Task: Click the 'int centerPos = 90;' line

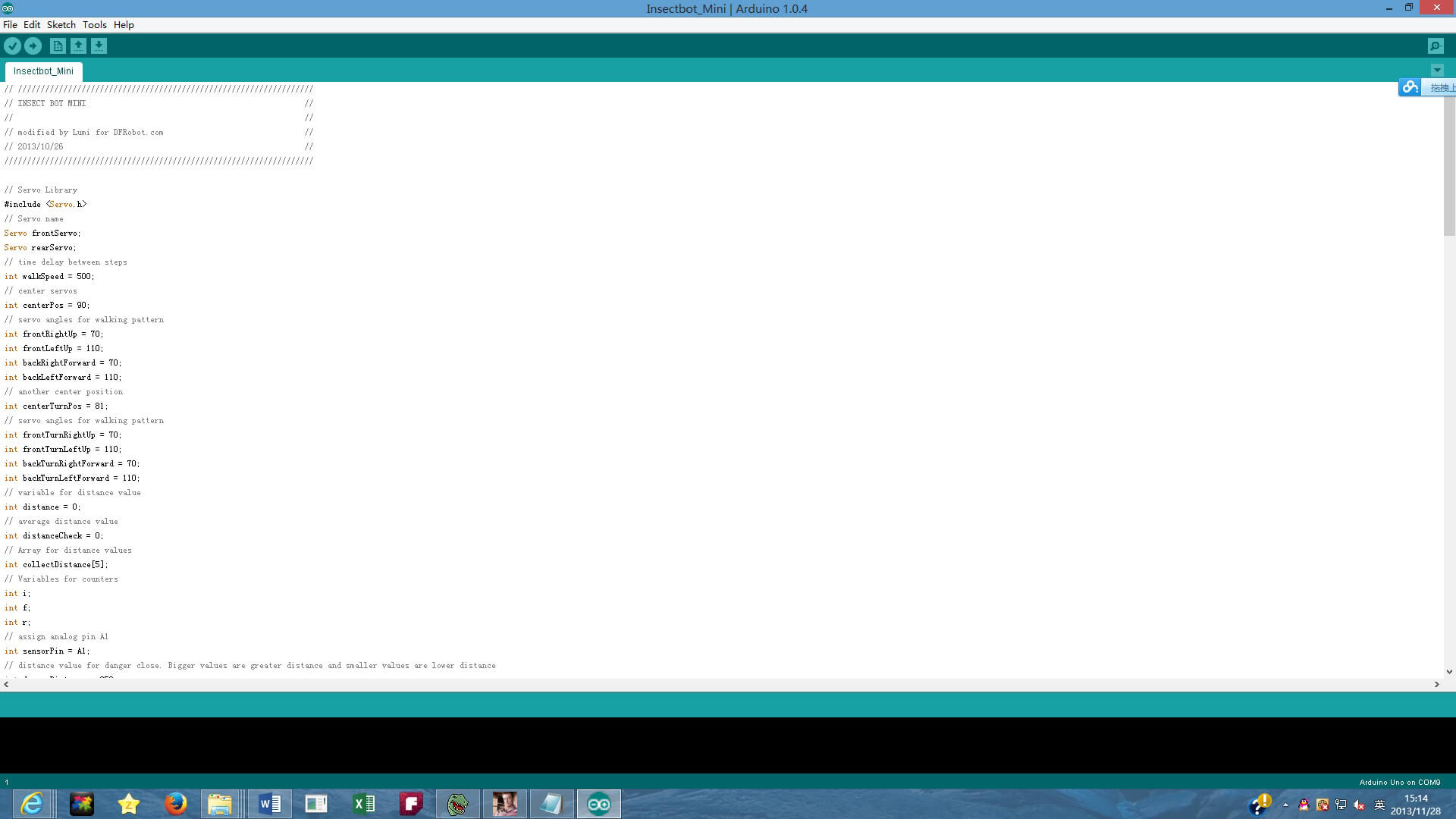Action: pyautogui.click(x=47, y=306)
